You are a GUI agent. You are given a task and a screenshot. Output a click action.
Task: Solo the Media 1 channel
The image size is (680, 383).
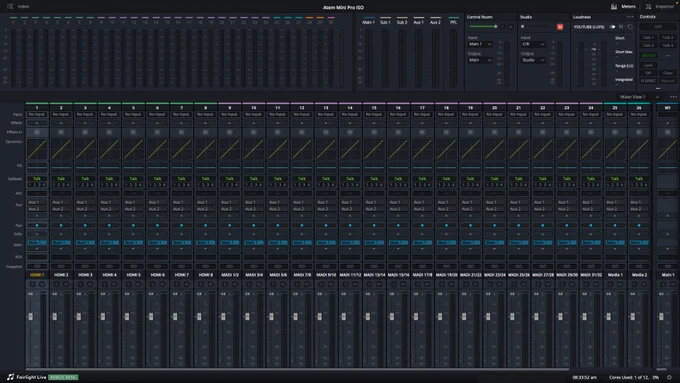point(610,284)
